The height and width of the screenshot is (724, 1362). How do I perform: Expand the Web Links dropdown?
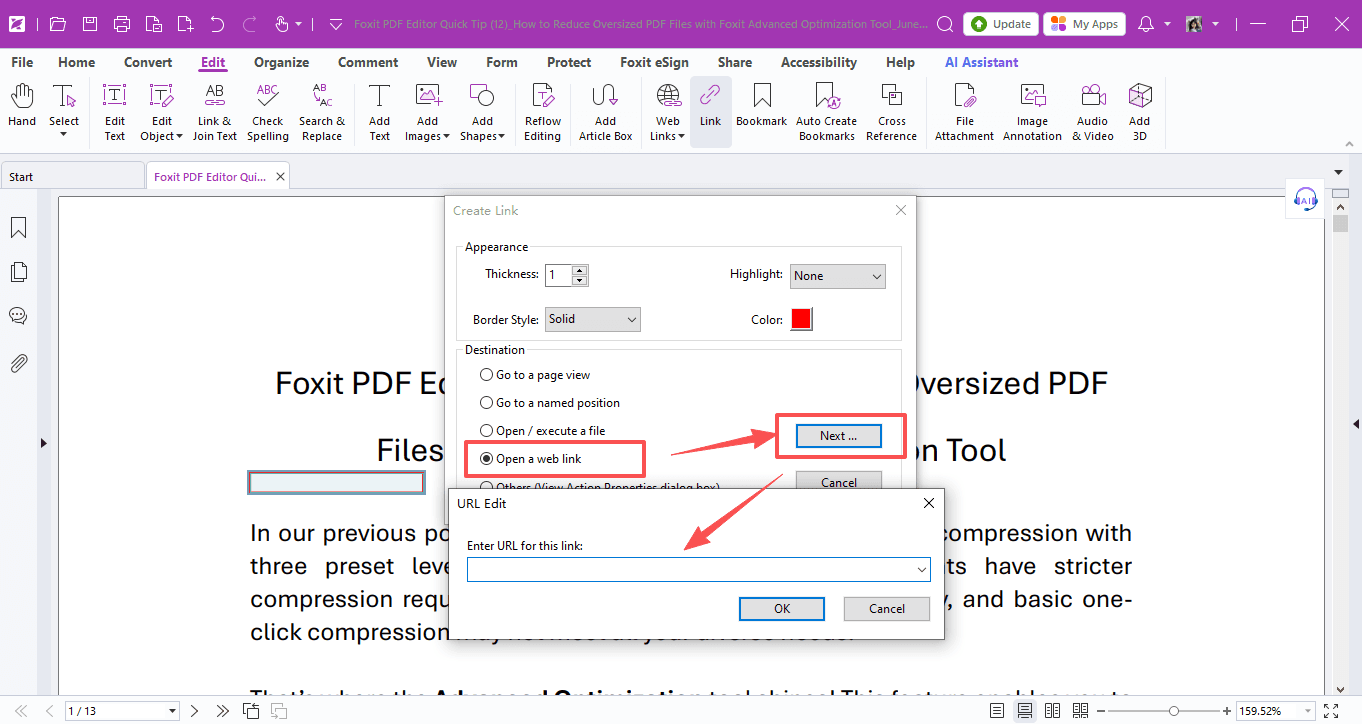click(x=682, y=137)
